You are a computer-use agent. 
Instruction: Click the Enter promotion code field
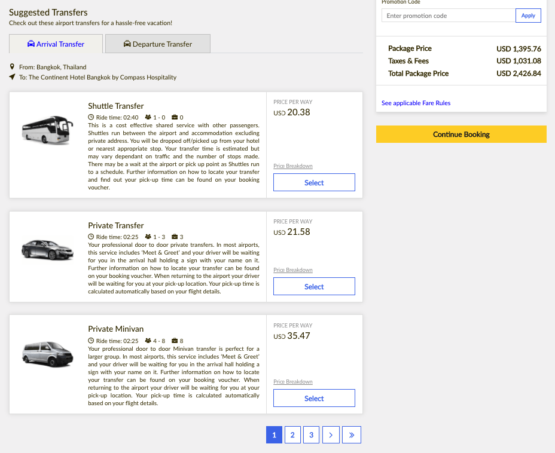click(448, 16)
